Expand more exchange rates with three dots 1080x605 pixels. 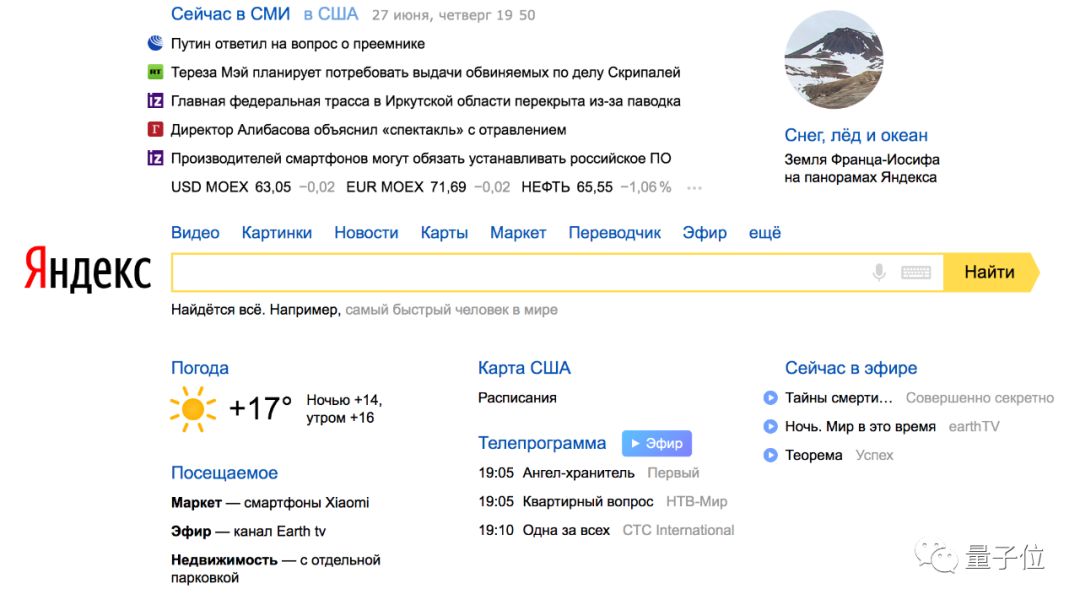point(694,188)
